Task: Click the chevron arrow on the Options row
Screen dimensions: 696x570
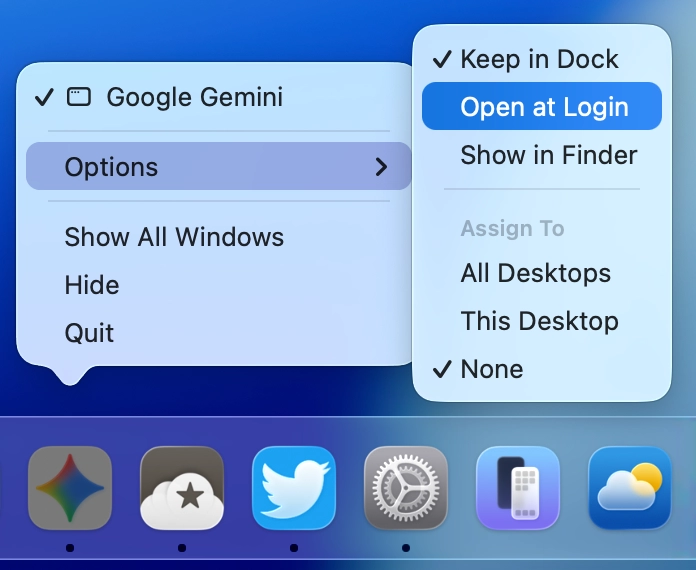Action: click(381, 167)
